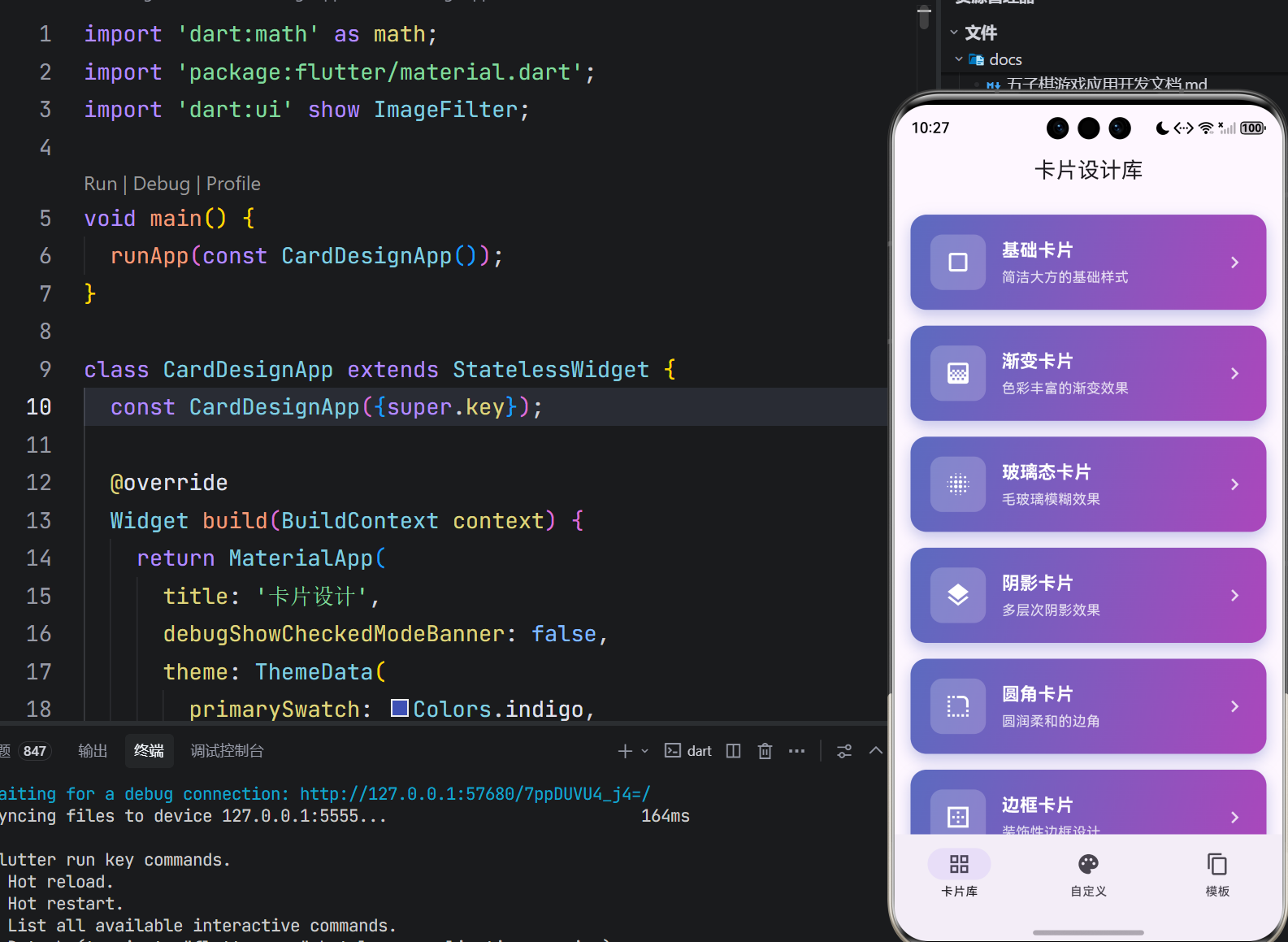This screenshot has width=1288, height=942.
Task: Tap the 边框卡片 border icon
Action: [958, 816]
